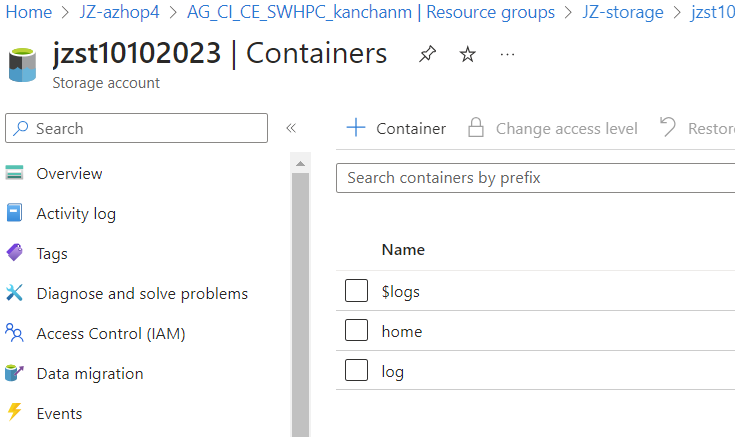Open the more options ellipsis menu
The width and height of the screenshot is (735, 437).
pos(507,55)
